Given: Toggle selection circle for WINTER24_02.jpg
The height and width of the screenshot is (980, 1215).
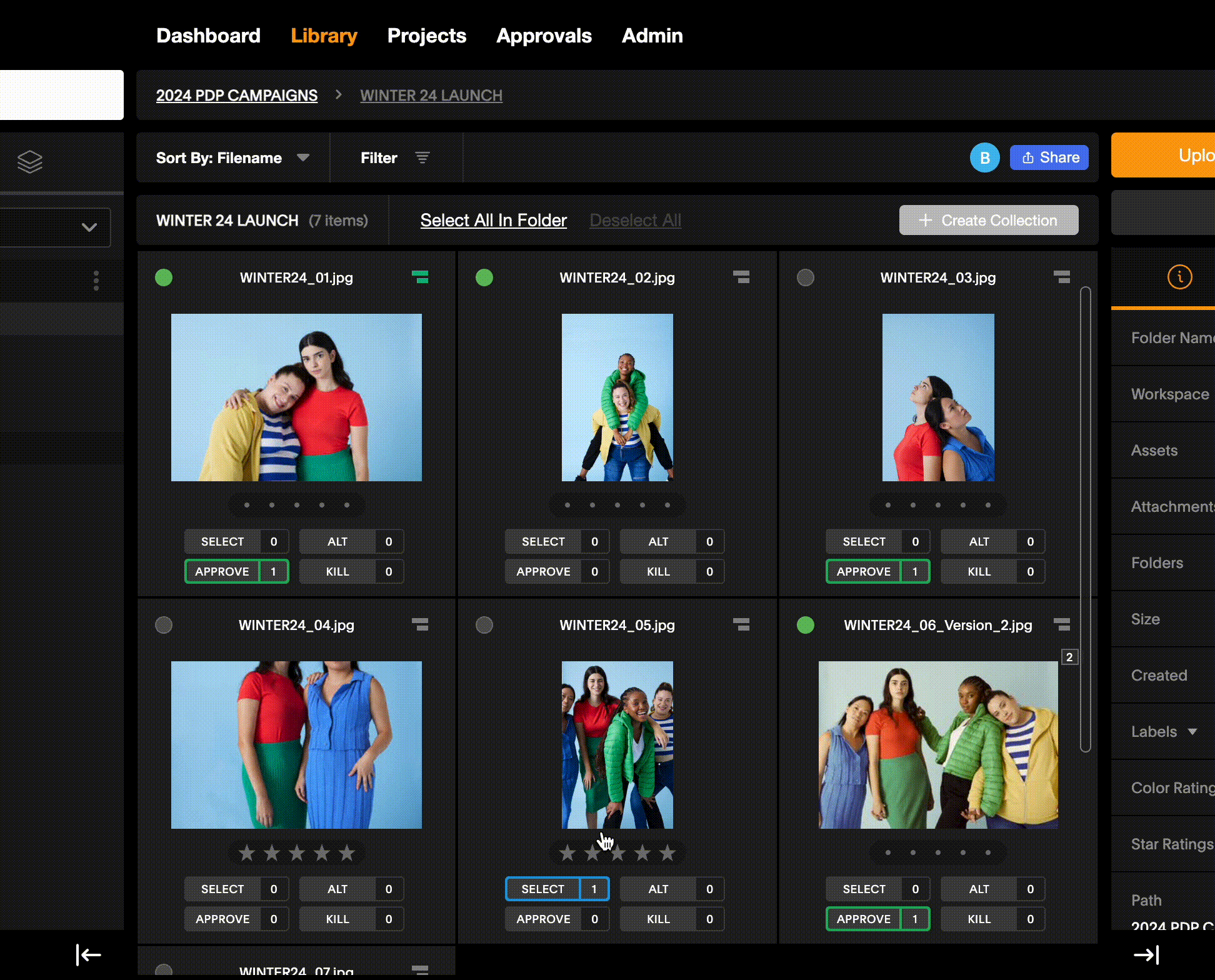Looking at the screenshot, I should coord(484,277).
